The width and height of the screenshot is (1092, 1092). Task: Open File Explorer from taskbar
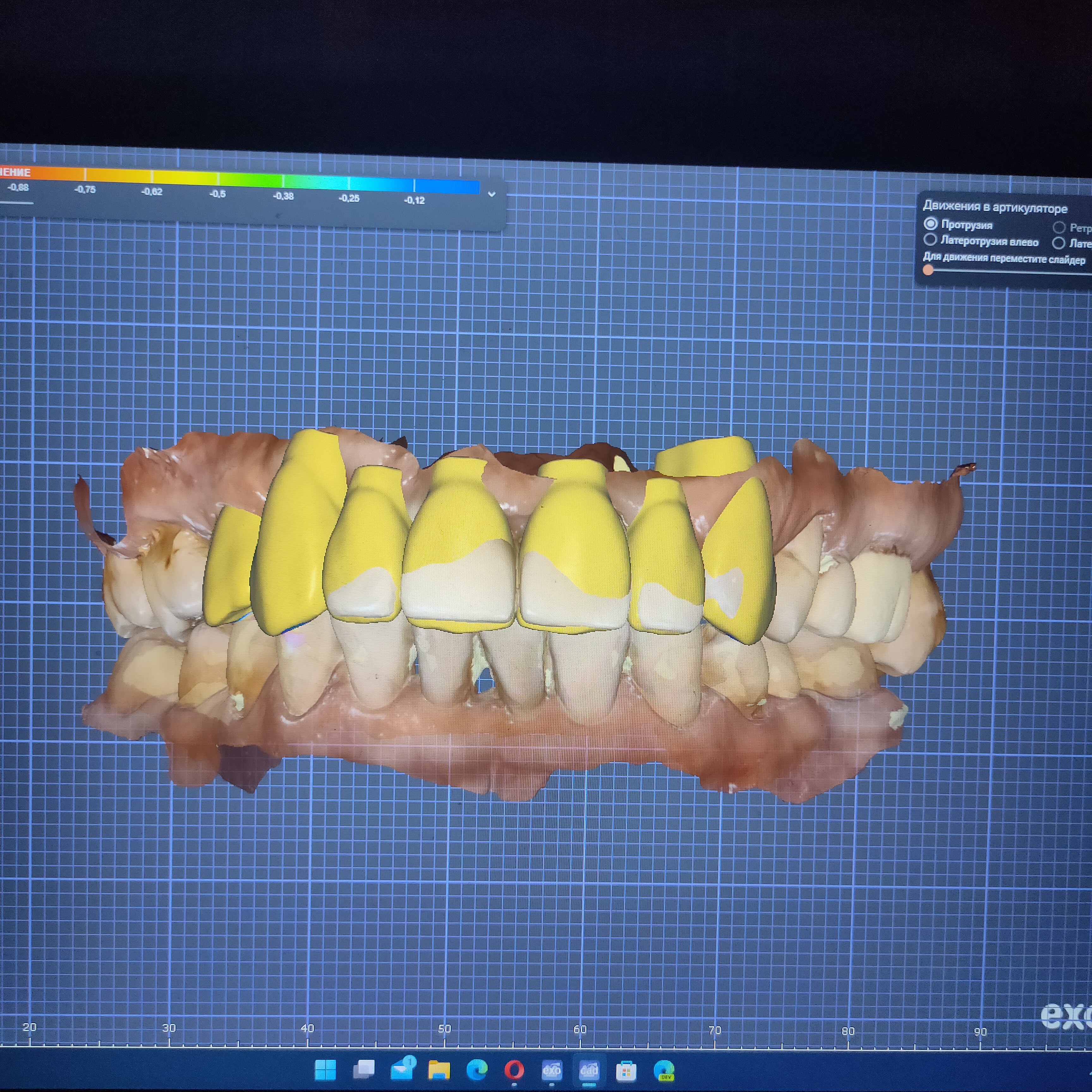click(x=439, y=1069)
